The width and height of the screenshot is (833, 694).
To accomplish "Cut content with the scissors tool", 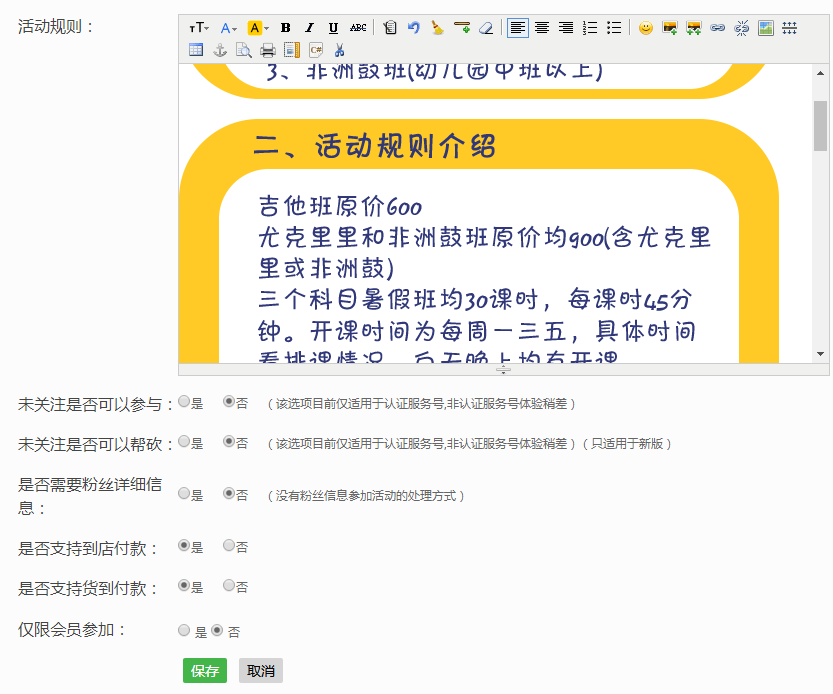I will (341, 50).
